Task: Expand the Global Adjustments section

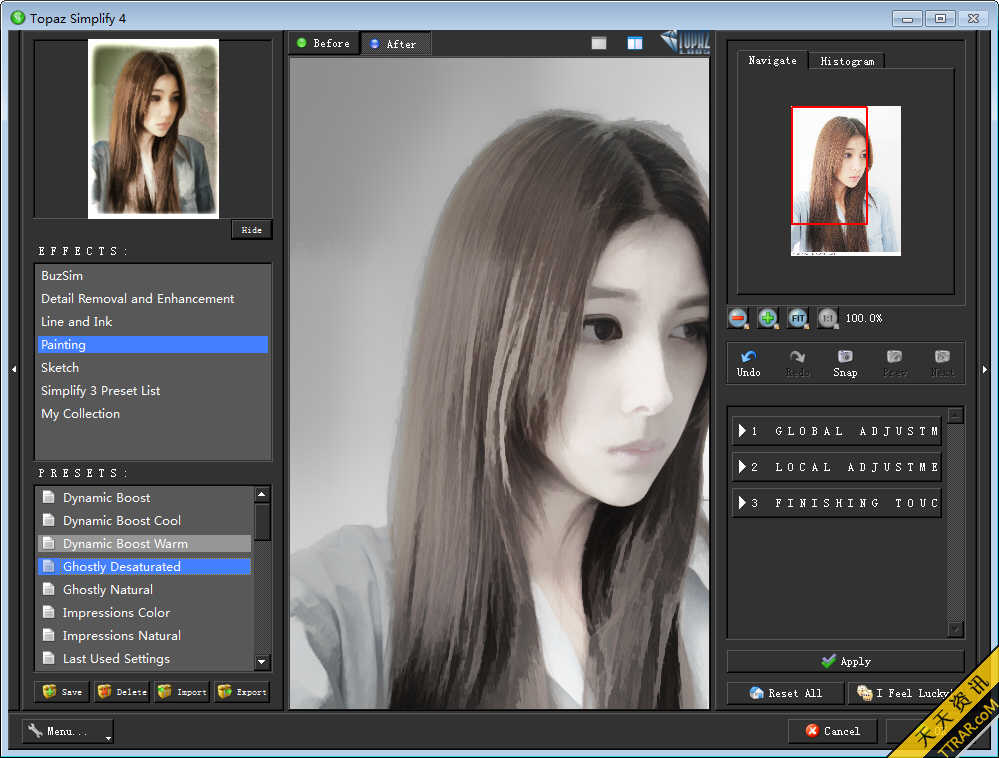Action: pos(836,430)
